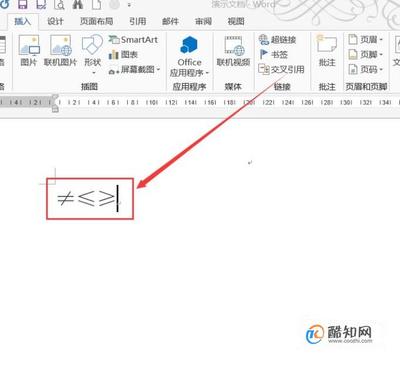Viewport: 400px width, 366px height.
Task: Expand the 页码 page number dropdown
Action: click(366, 69)
